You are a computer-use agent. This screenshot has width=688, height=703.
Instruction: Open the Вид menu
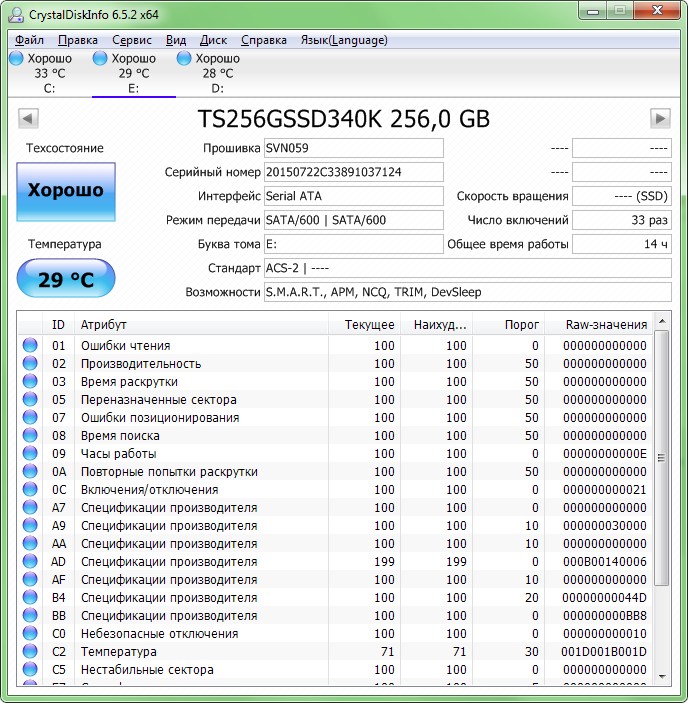point(176,40)
